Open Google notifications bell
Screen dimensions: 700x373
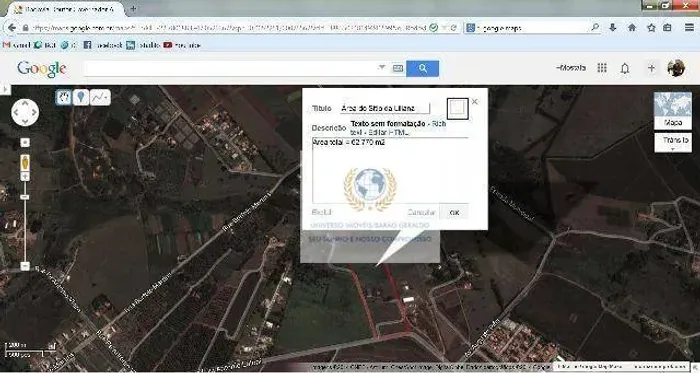coord(625,68)
